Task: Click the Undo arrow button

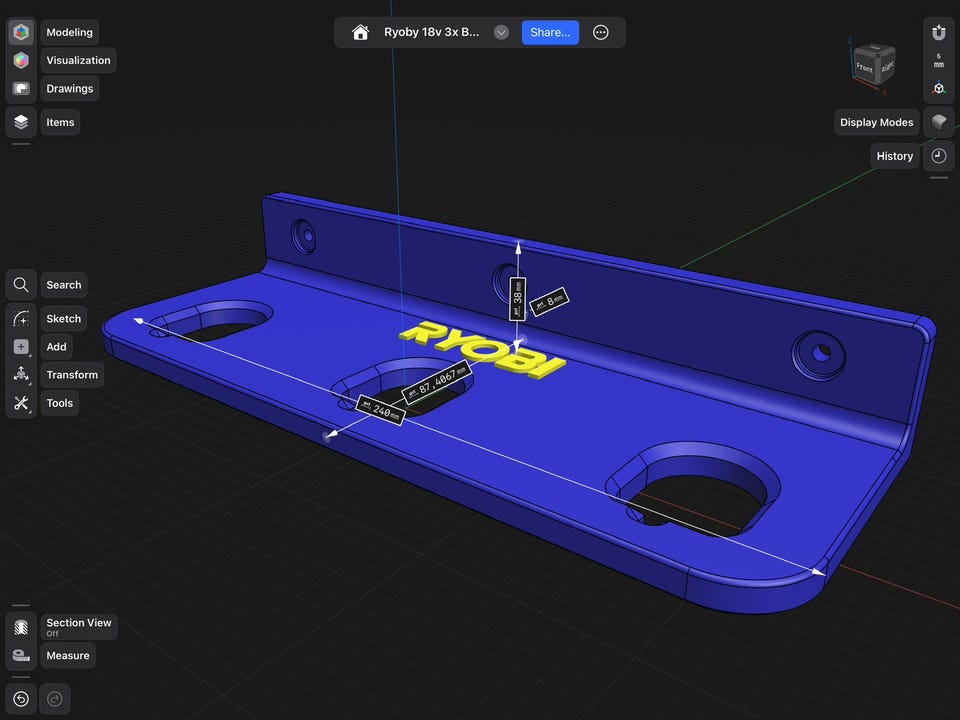Action: (21, 699)
